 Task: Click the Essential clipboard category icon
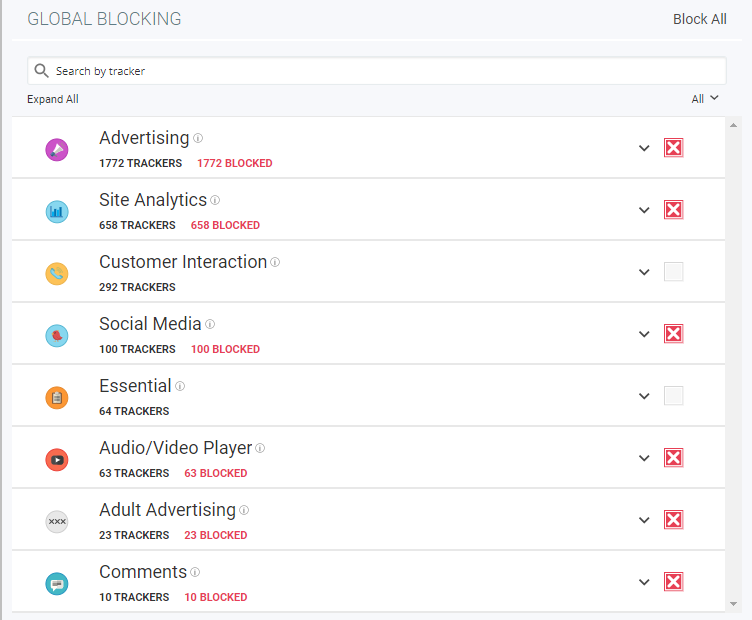57,398
